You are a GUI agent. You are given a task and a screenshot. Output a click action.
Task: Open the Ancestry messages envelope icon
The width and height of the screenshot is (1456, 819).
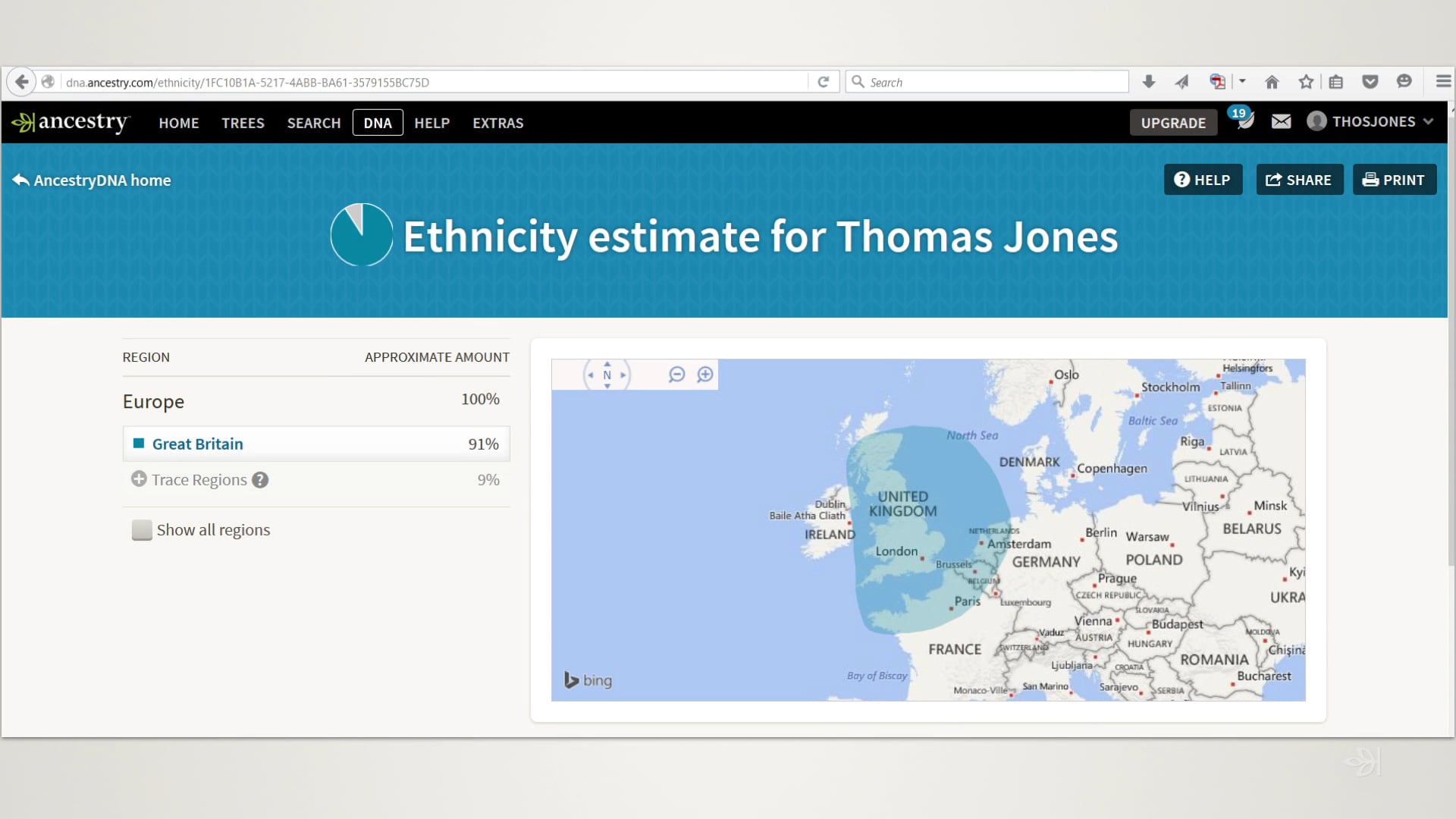coord(1281,121)
